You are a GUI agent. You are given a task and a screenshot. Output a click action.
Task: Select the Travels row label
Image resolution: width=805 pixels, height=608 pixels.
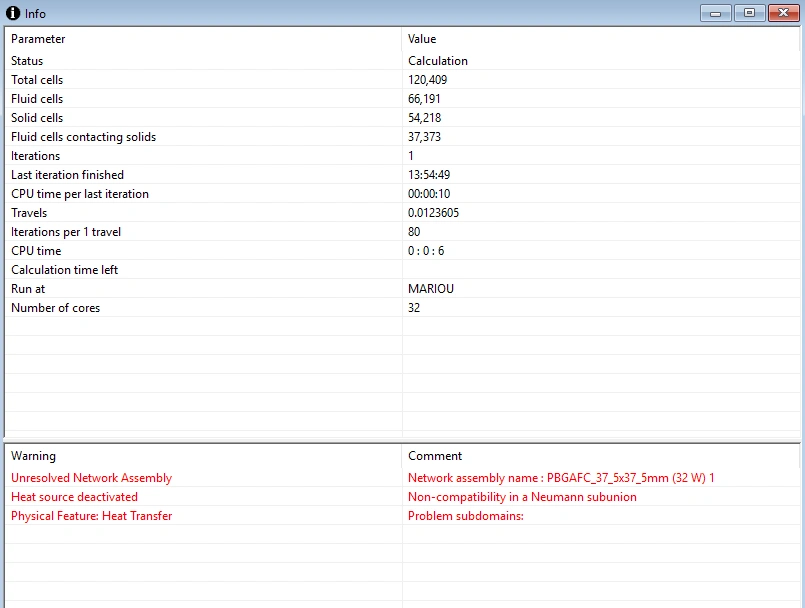point(29,213)
